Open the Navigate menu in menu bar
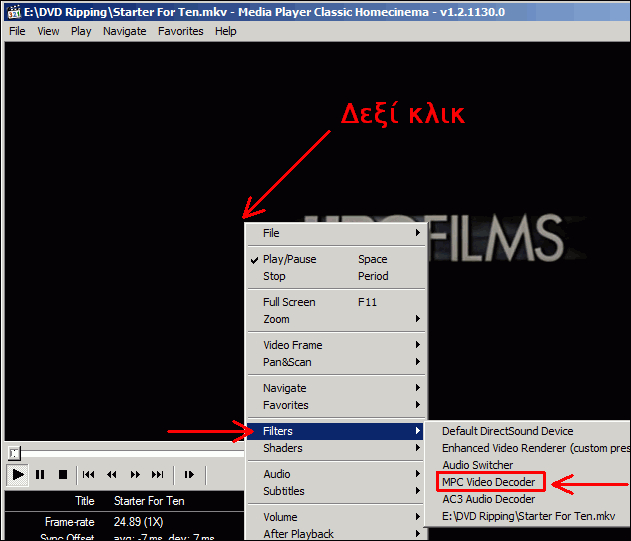Image resolution: width=631 pixels, height=541 pixels. pos(124,31)
